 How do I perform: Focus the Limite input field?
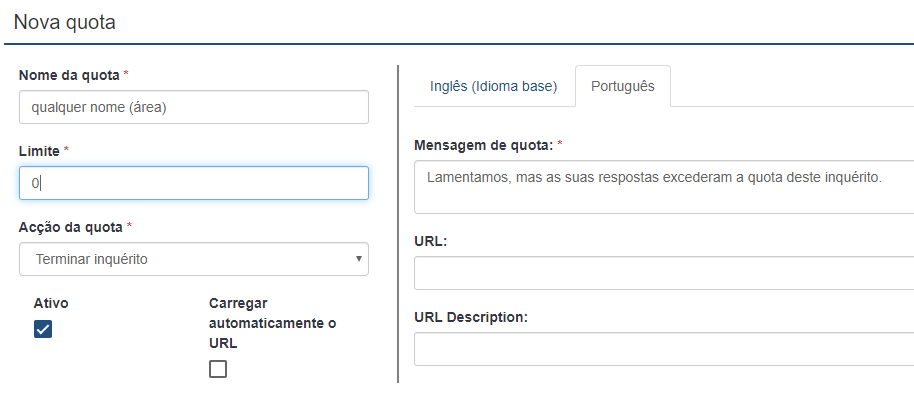pos(194,183)
